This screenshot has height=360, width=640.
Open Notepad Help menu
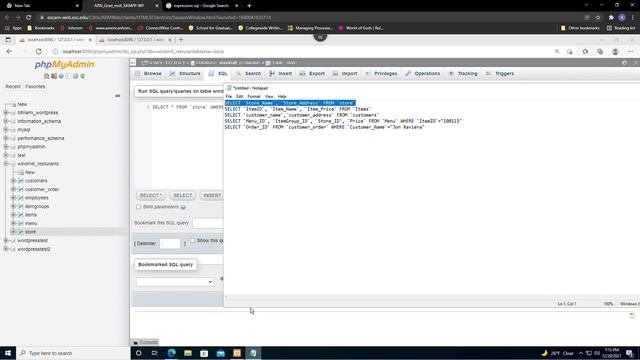click(282, 96)
